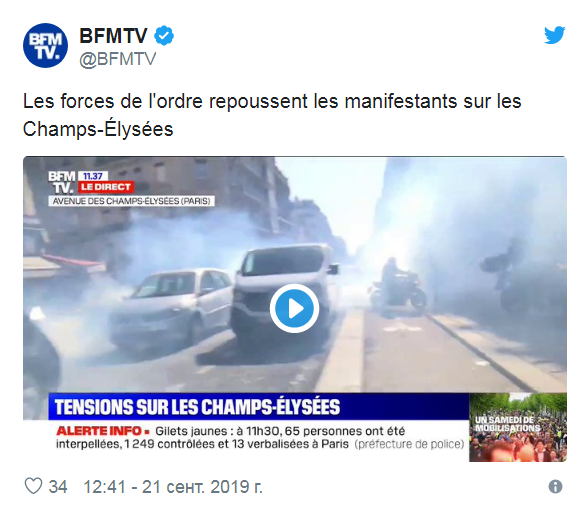The width and height of the screenshot is (587, 508).
Task: Open the @BFMTV handle link
Action: click(118, 59)
